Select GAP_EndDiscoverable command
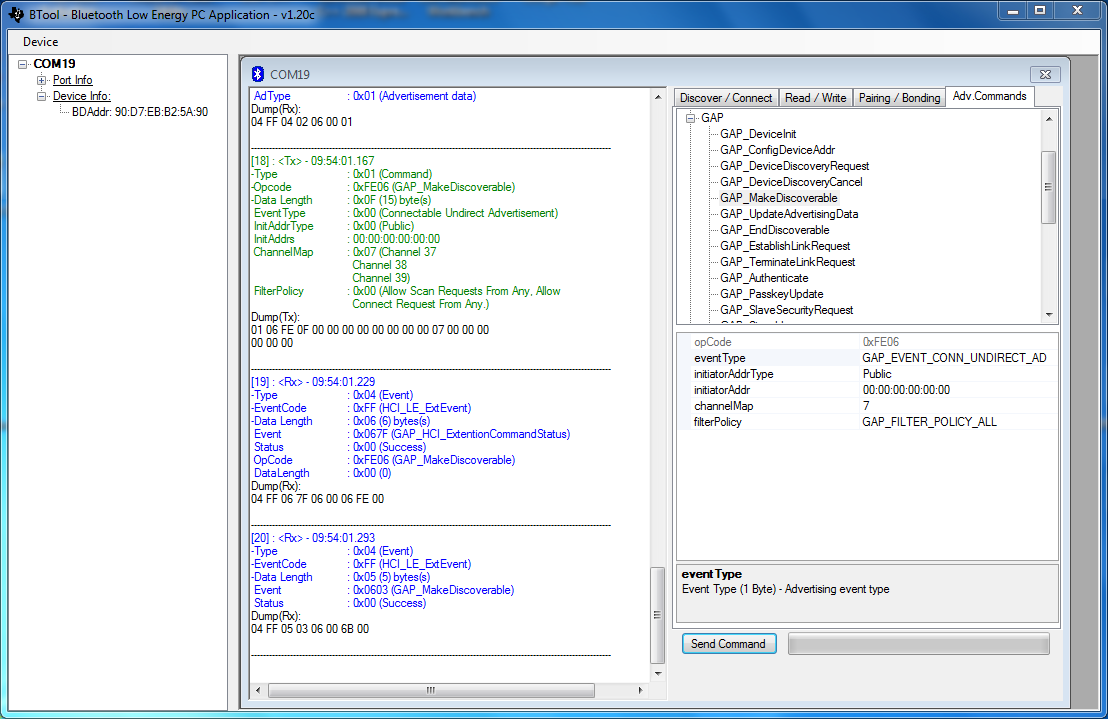 pos(774,230)
